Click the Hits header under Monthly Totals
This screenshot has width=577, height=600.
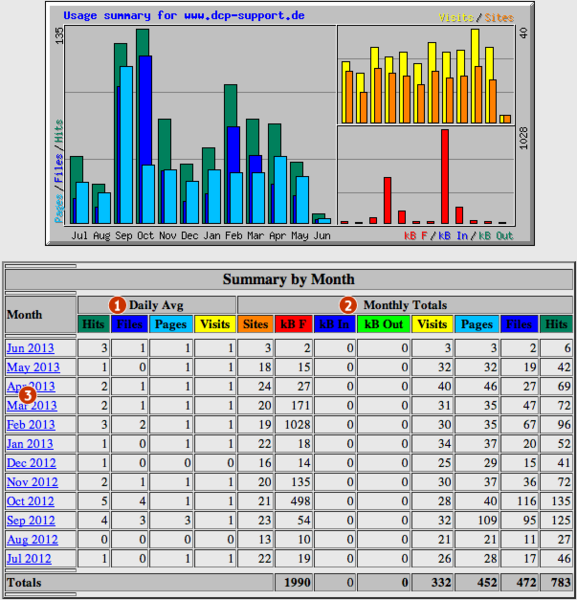point(556,324)
